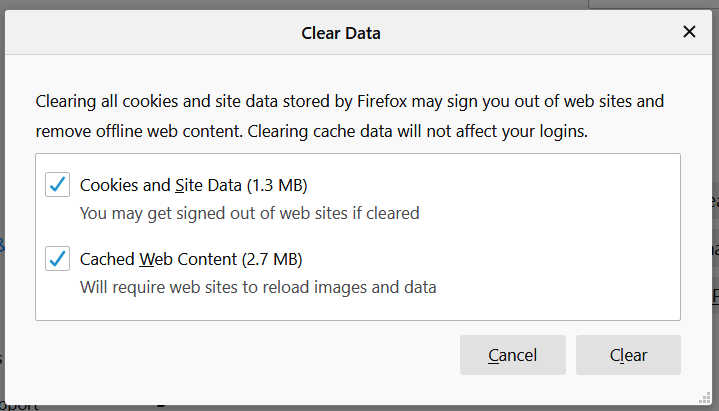Click the "Clear Data" dialog title
719x411 pixels.
tap(341, 33)
